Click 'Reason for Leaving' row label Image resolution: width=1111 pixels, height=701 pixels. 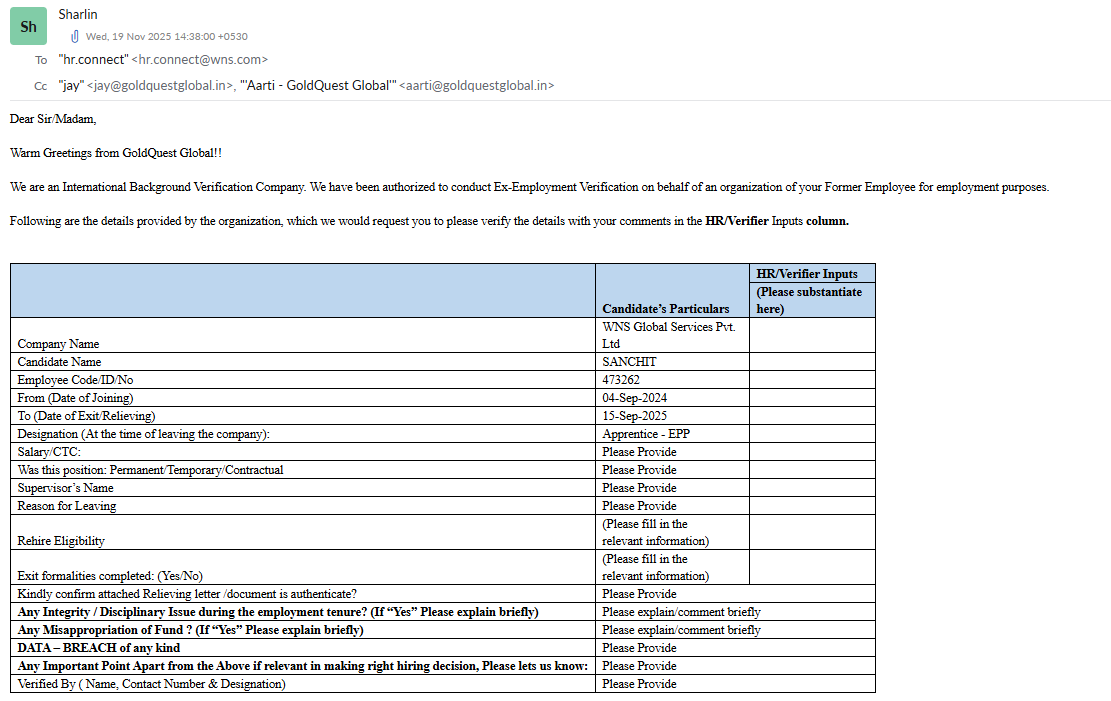point(67,506)
